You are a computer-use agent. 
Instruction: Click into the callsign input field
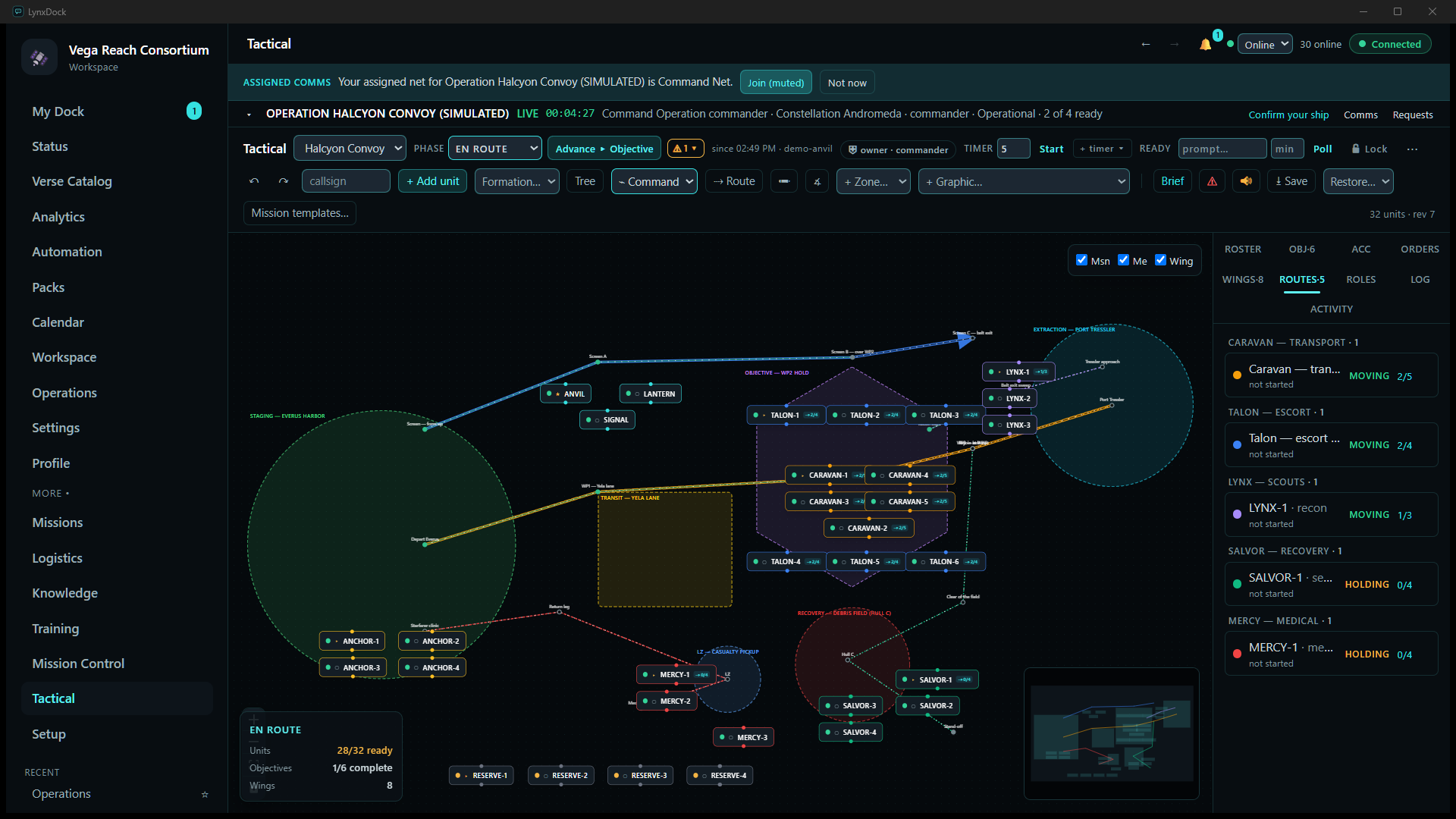click(x=346, y=181)
